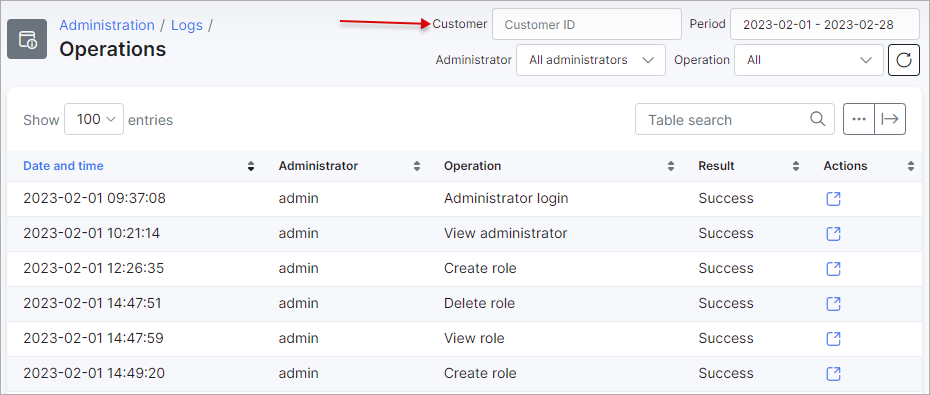Screen dimensions: 930x395
Task: Select the 2023-02-01 10:21:14 timestamp cell
Action: (91, 233)
